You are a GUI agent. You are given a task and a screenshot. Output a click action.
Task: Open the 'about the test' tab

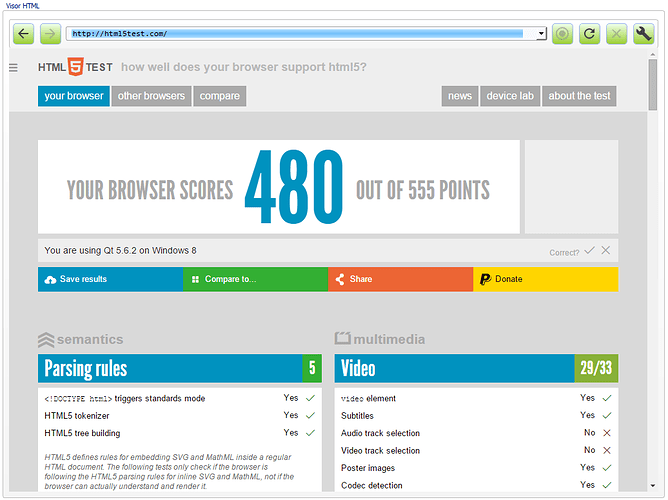(579, 96)
